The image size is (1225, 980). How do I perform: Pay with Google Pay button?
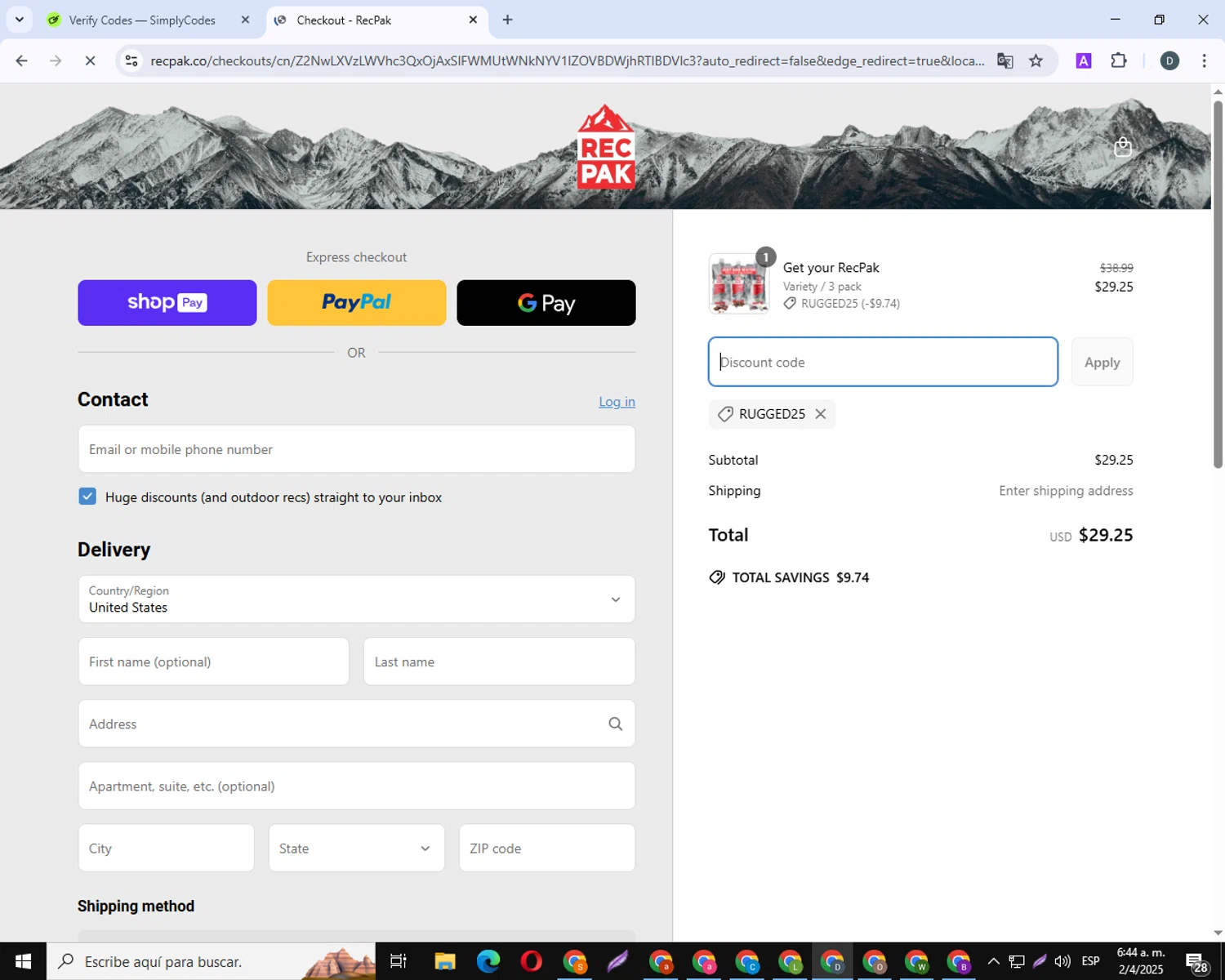click(546, 303)
